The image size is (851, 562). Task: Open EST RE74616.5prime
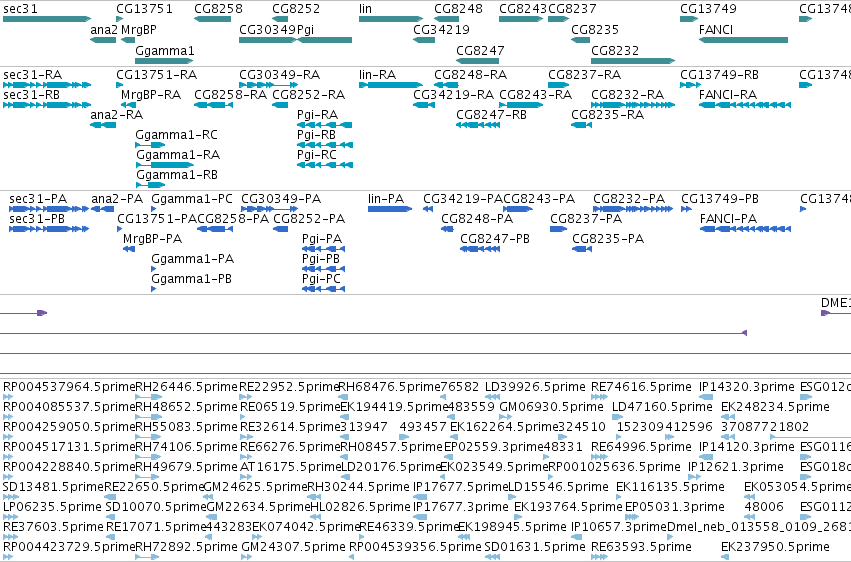coord(599,397)
